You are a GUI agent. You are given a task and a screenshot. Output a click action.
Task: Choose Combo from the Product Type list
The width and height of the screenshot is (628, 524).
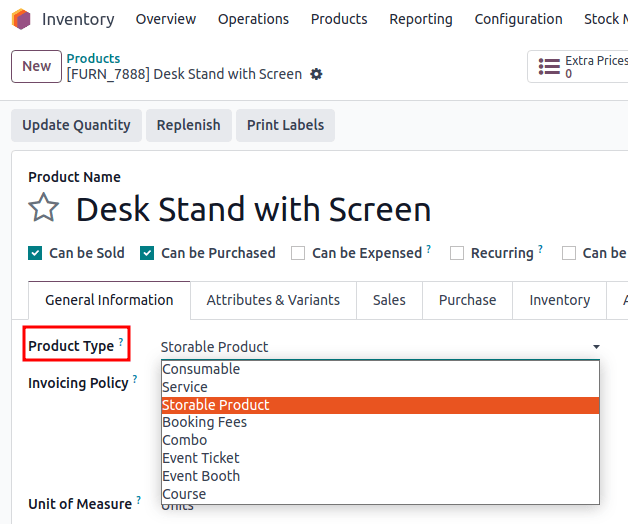click(380, 440)
